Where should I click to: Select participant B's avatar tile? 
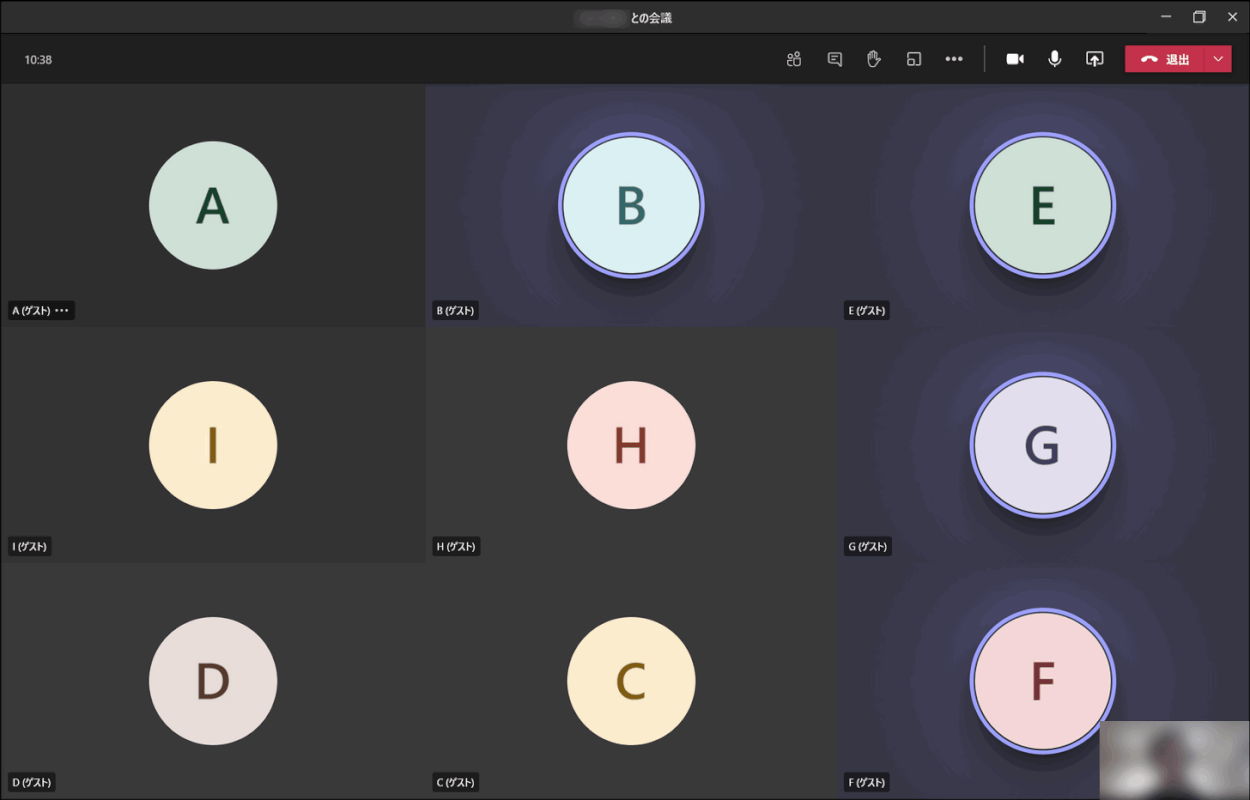(x=631, y=205)
